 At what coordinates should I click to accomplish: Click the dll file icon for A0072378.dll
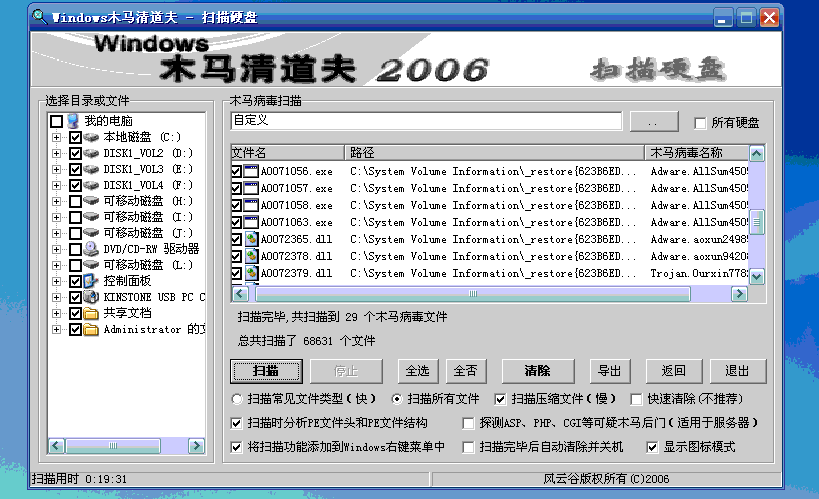click(x=251, y=256)
